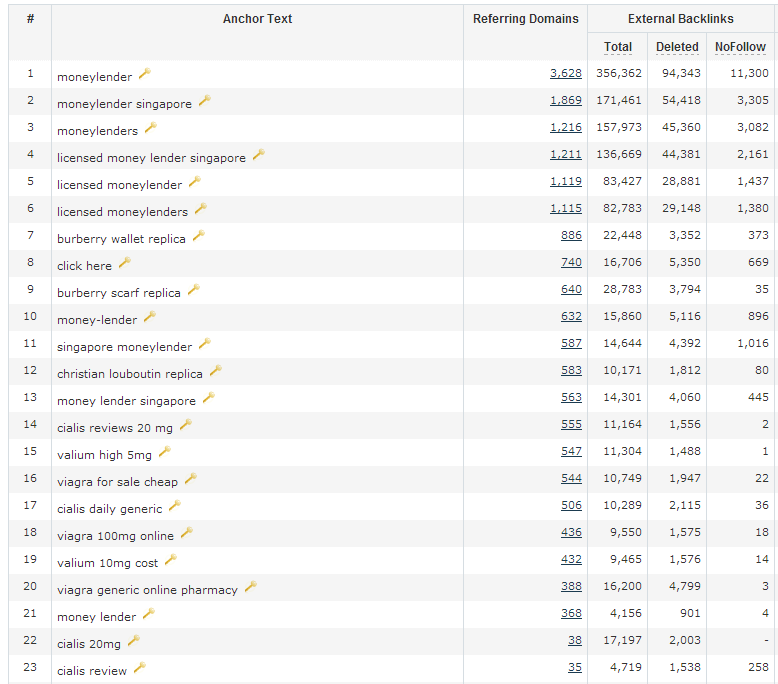This screenshot has height=684, width=778.
Task: Open the 886 referring domains link
Action: [x=571, y=235]
